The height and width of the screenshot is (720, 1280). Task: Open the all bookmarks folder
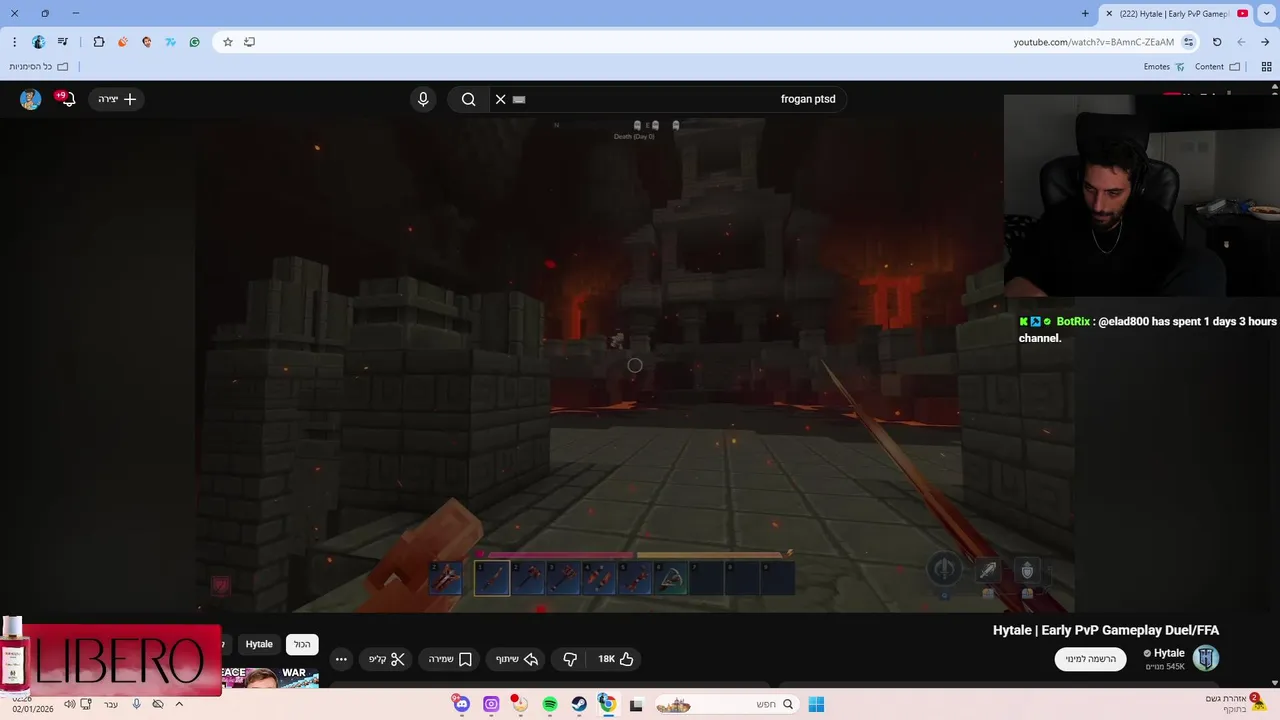pos(39,67)
